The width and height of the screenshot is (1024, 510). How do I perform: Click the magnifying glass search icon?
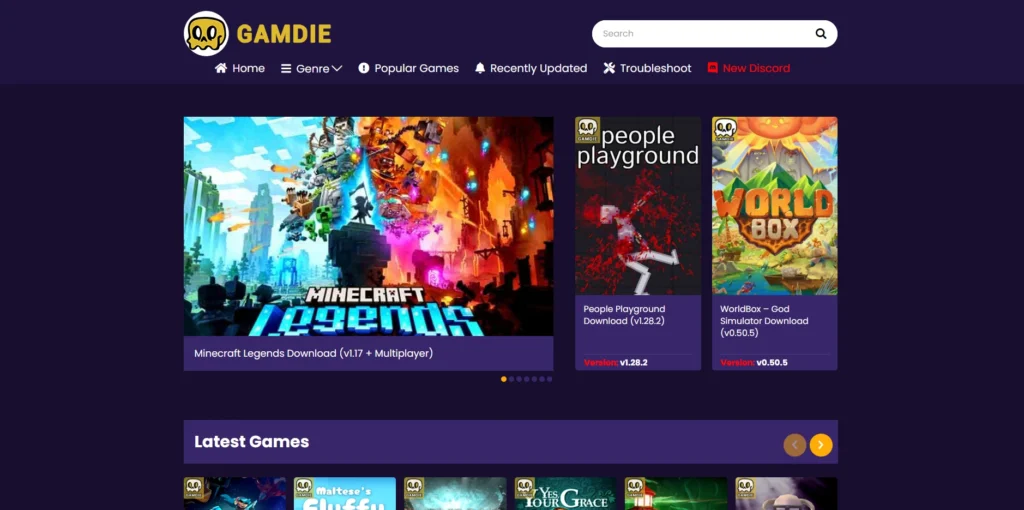(820, 34)
